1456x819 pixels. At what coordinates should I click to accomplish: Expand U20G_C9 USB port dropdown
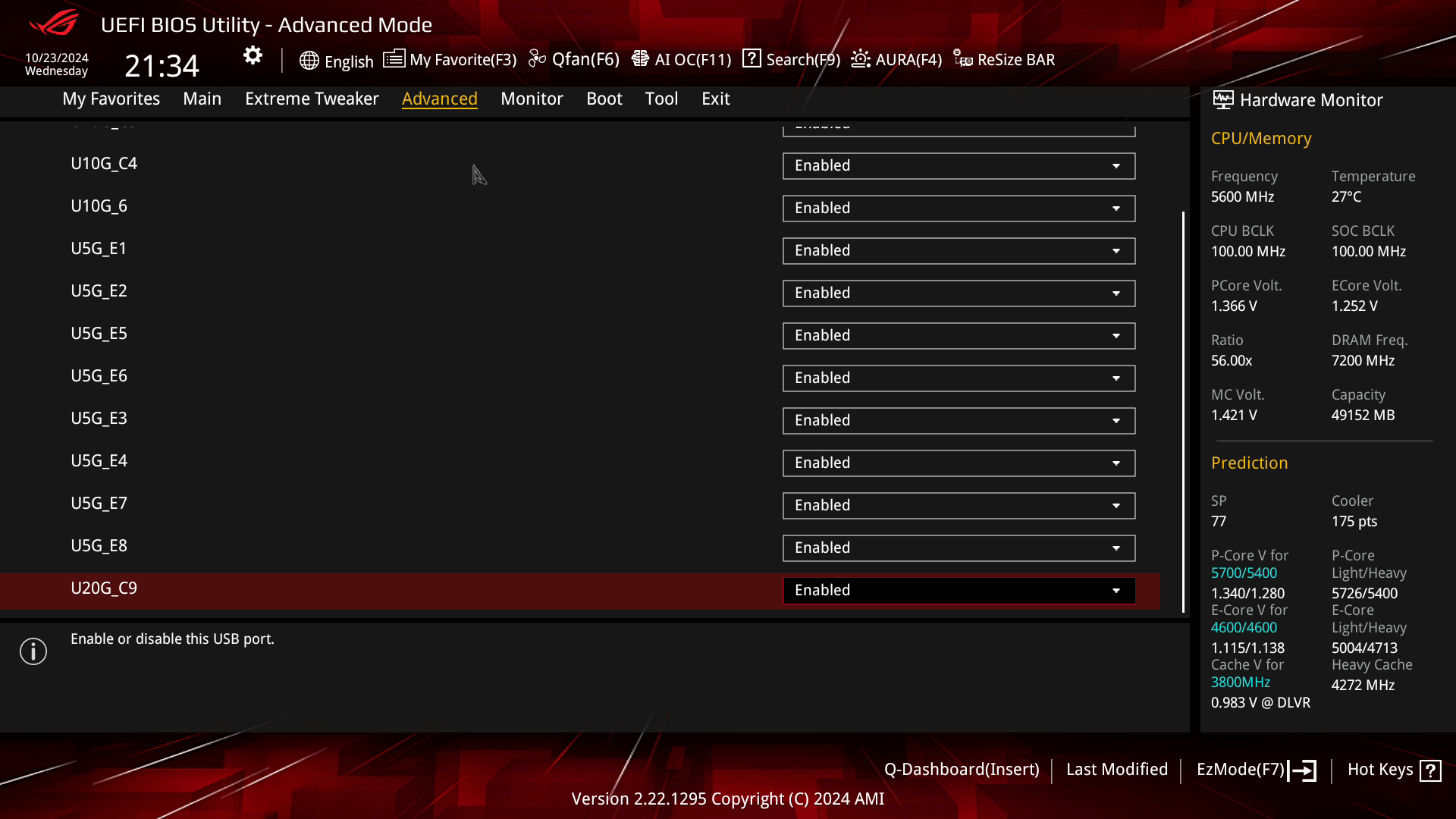pos(1117,590)
